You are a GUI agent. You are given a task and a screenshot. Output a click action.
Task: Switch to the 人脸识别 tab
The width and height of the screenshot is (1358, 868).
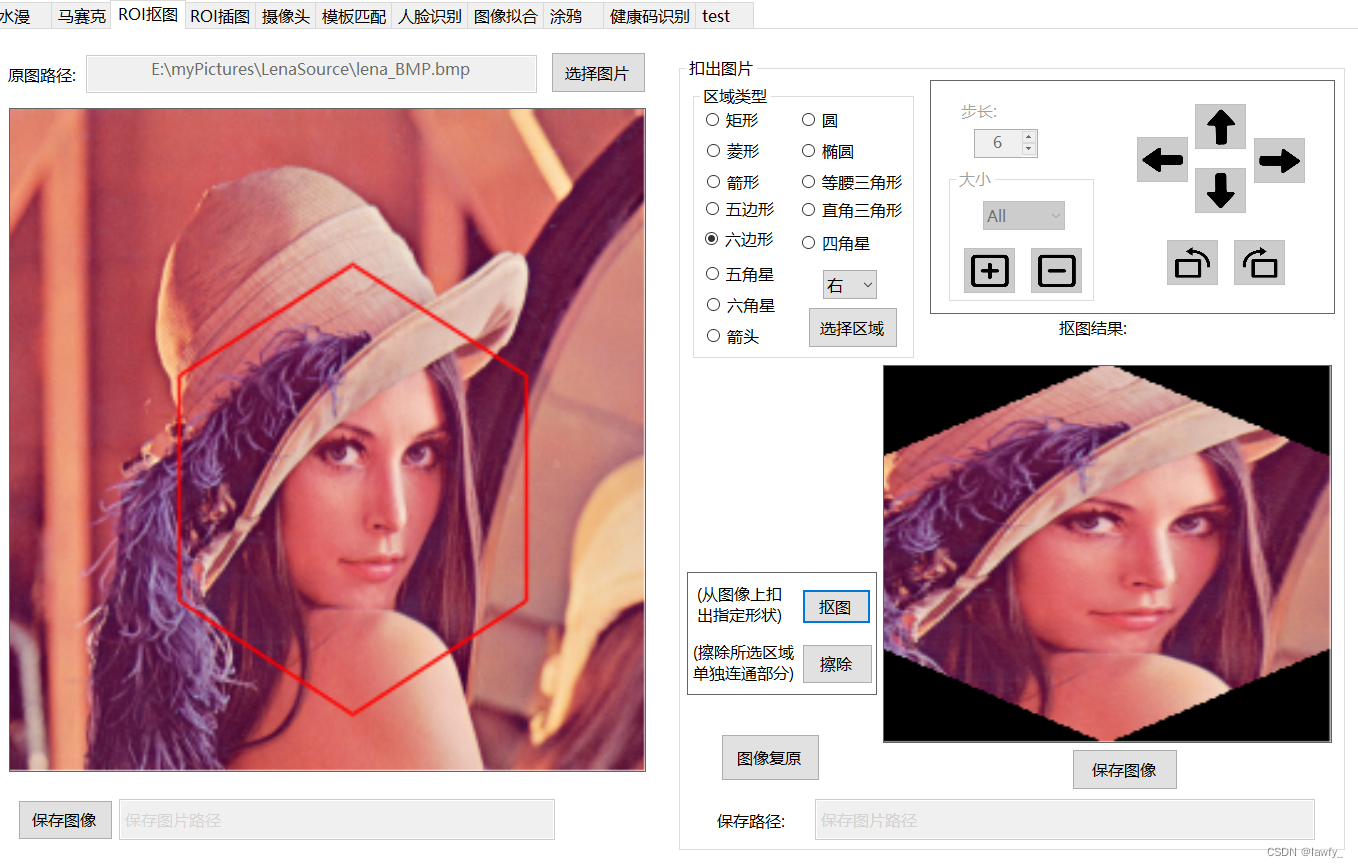point(429,15)
